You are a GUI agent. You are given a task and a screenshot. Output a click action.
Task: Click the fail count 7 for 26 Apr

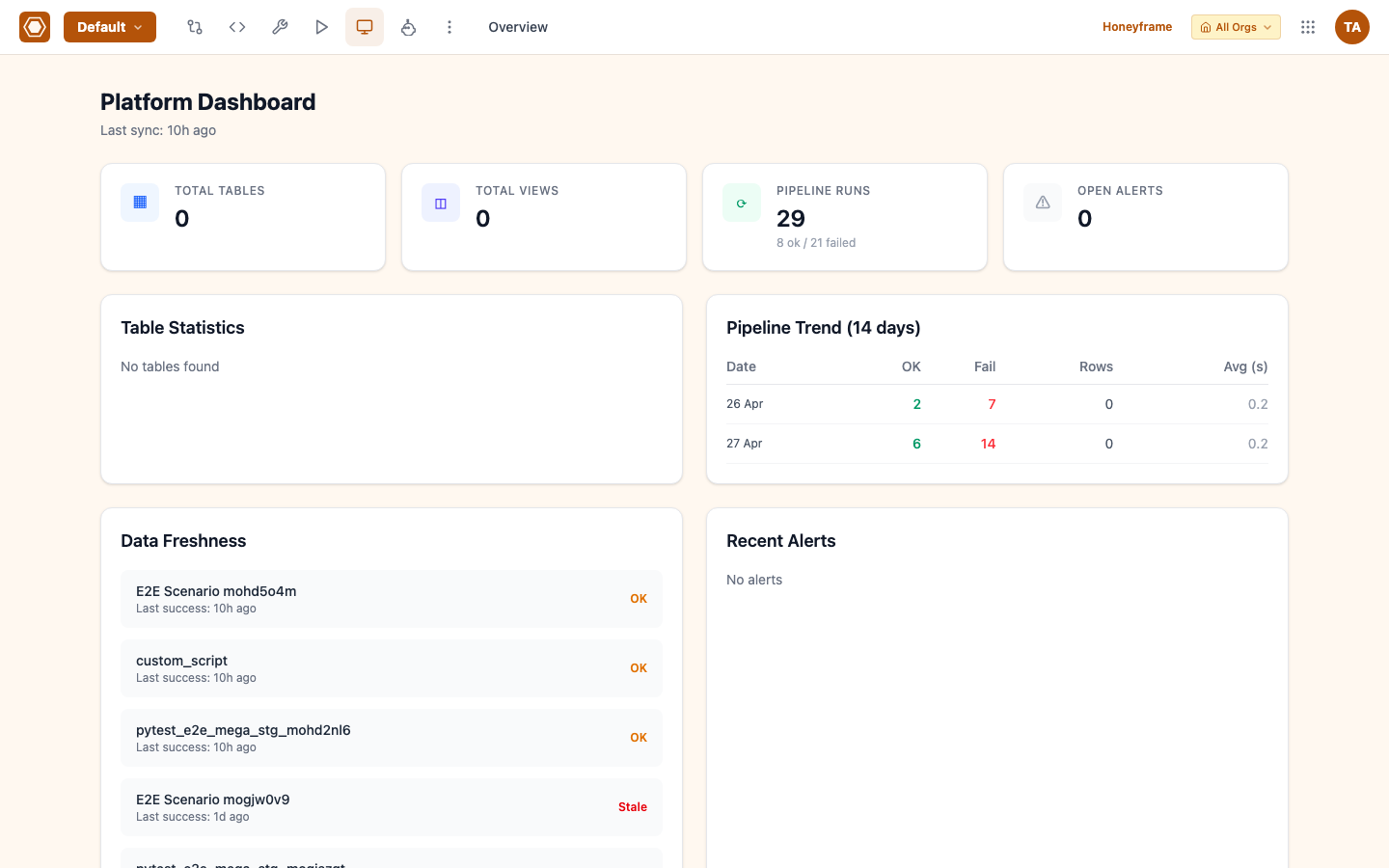pos(992,404)
